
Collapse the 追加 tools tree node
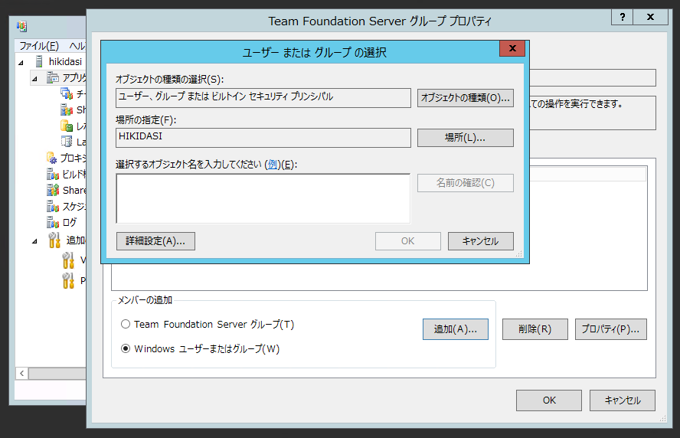click(35, 241)
